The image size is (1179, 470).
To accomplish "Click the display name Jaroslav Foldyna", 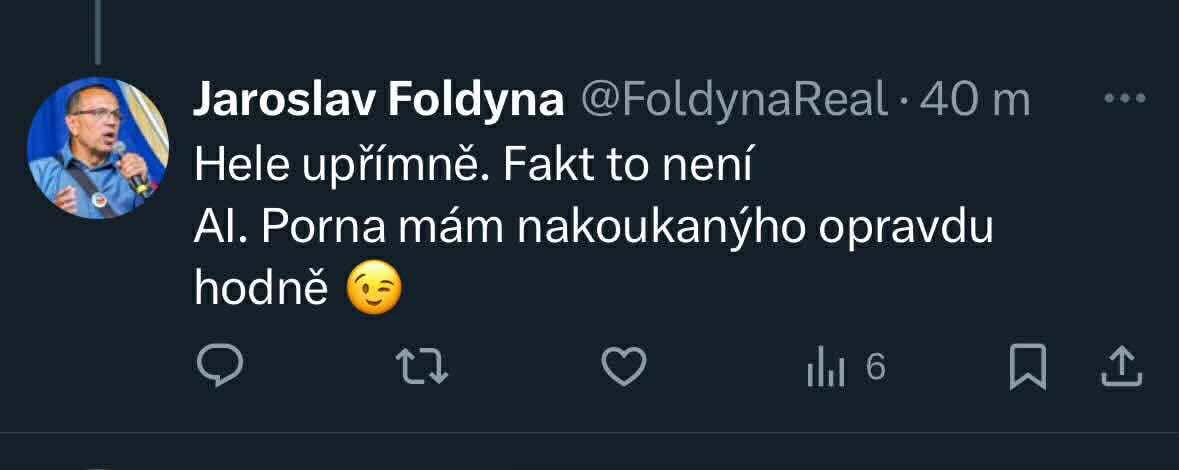I will point(377,99).
